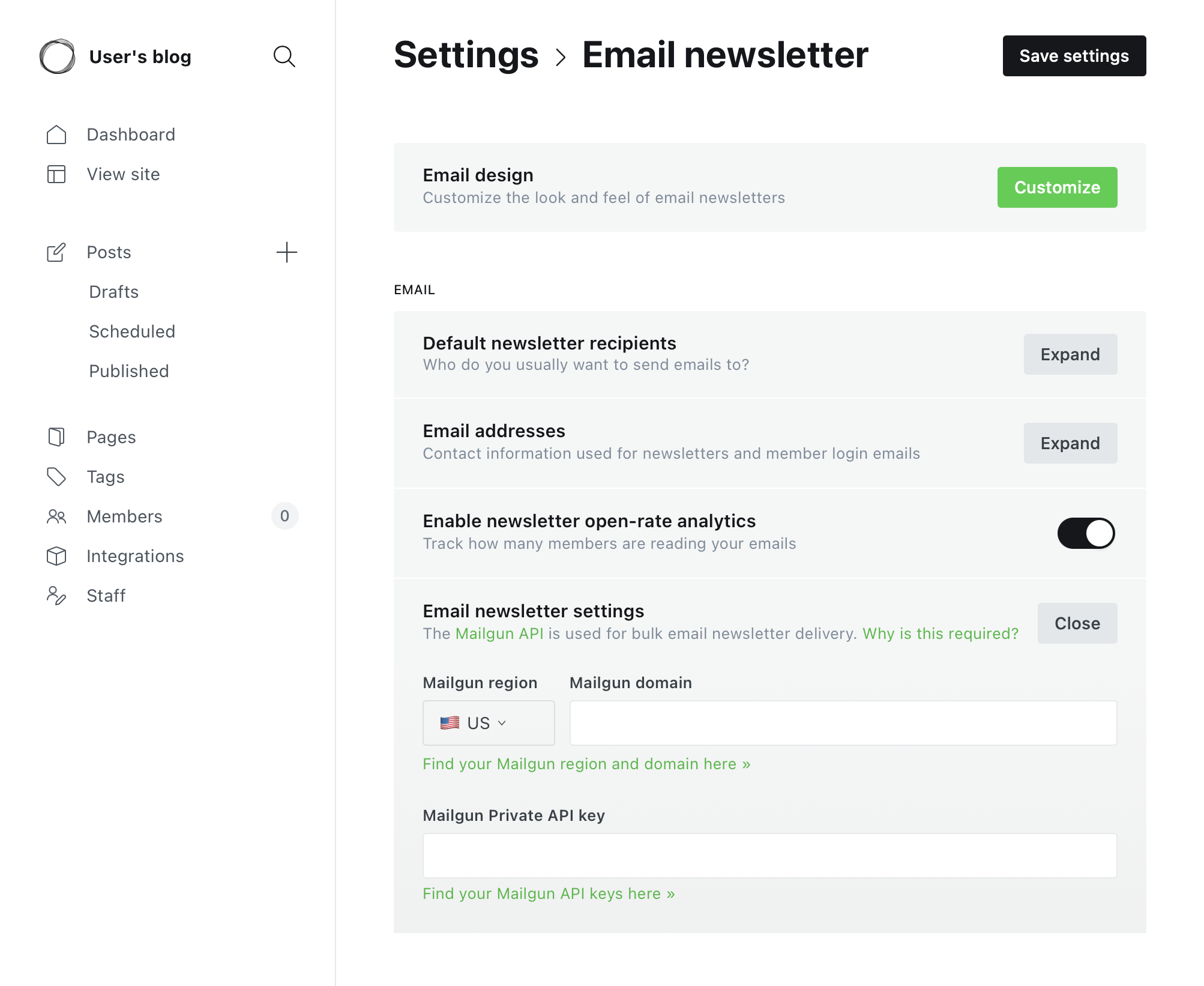The width and height of the screenshot is (1204, 986).
Task: Click the Tags label icon
Action: (x=56, y=477)
